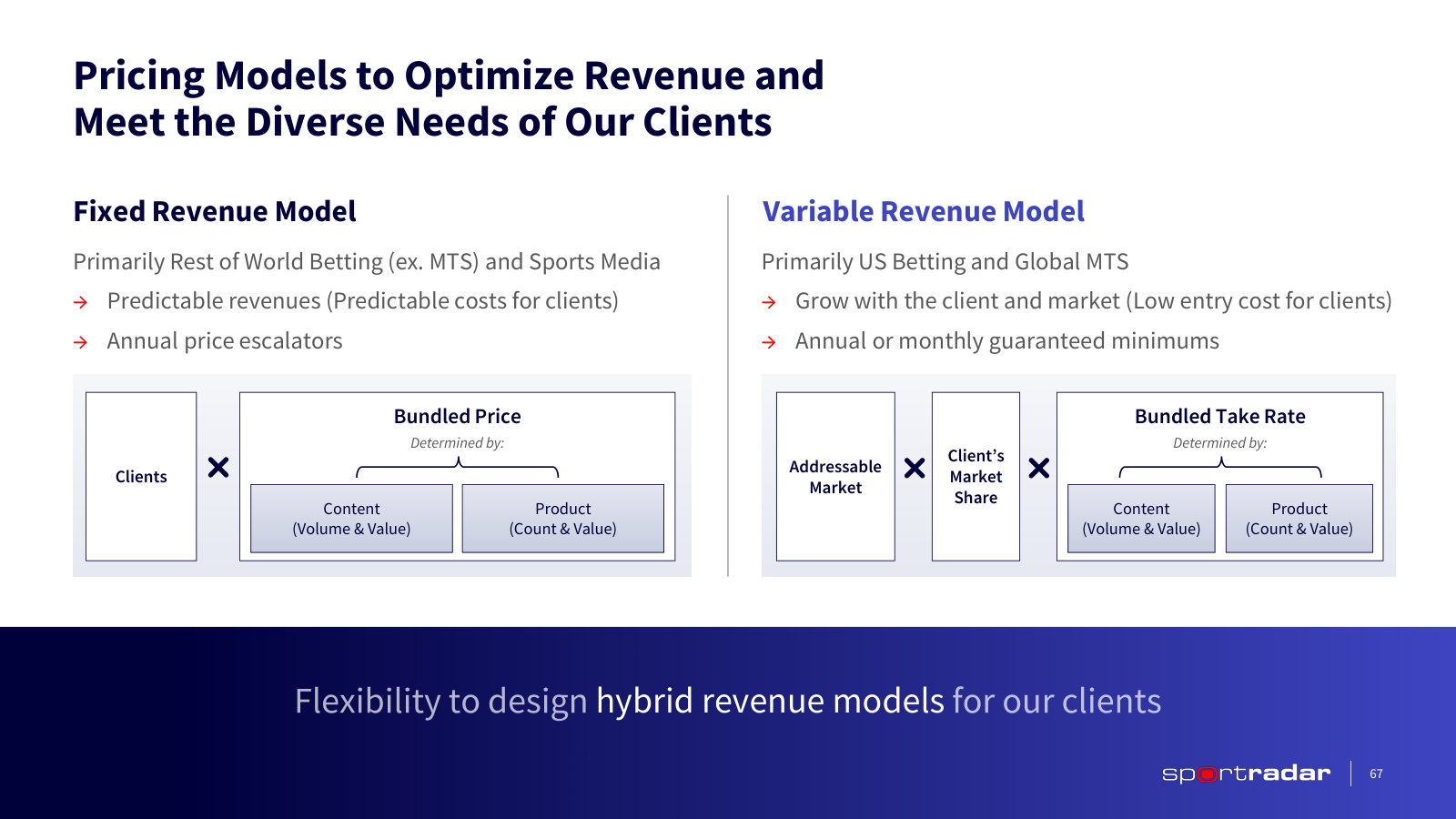1456x819 pixels.
Task: Click the bracket under Bundled Take Rate
Action: 1219,468
